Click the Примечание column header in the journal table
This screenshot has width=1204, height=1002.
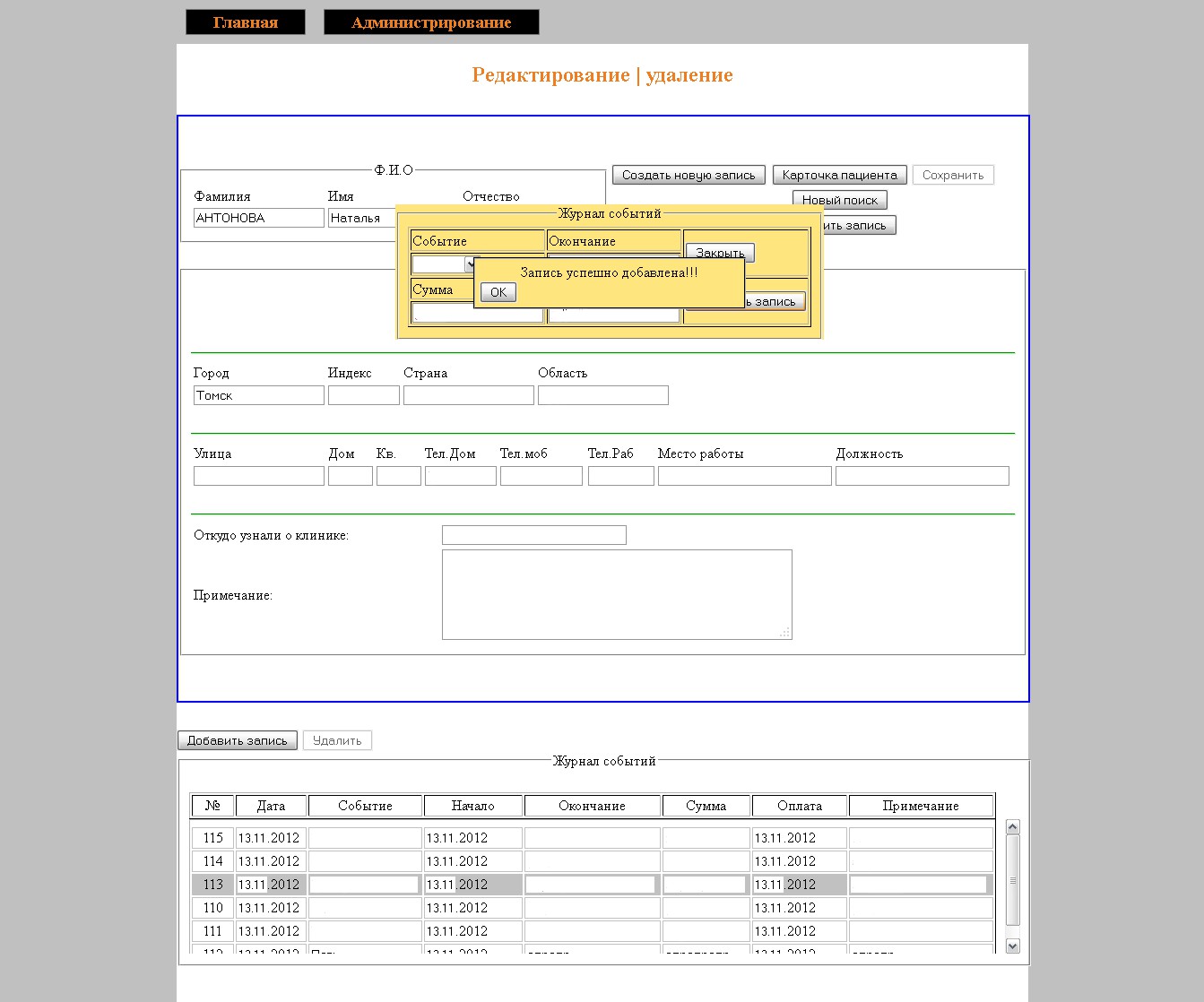click(x=922, y=806)
